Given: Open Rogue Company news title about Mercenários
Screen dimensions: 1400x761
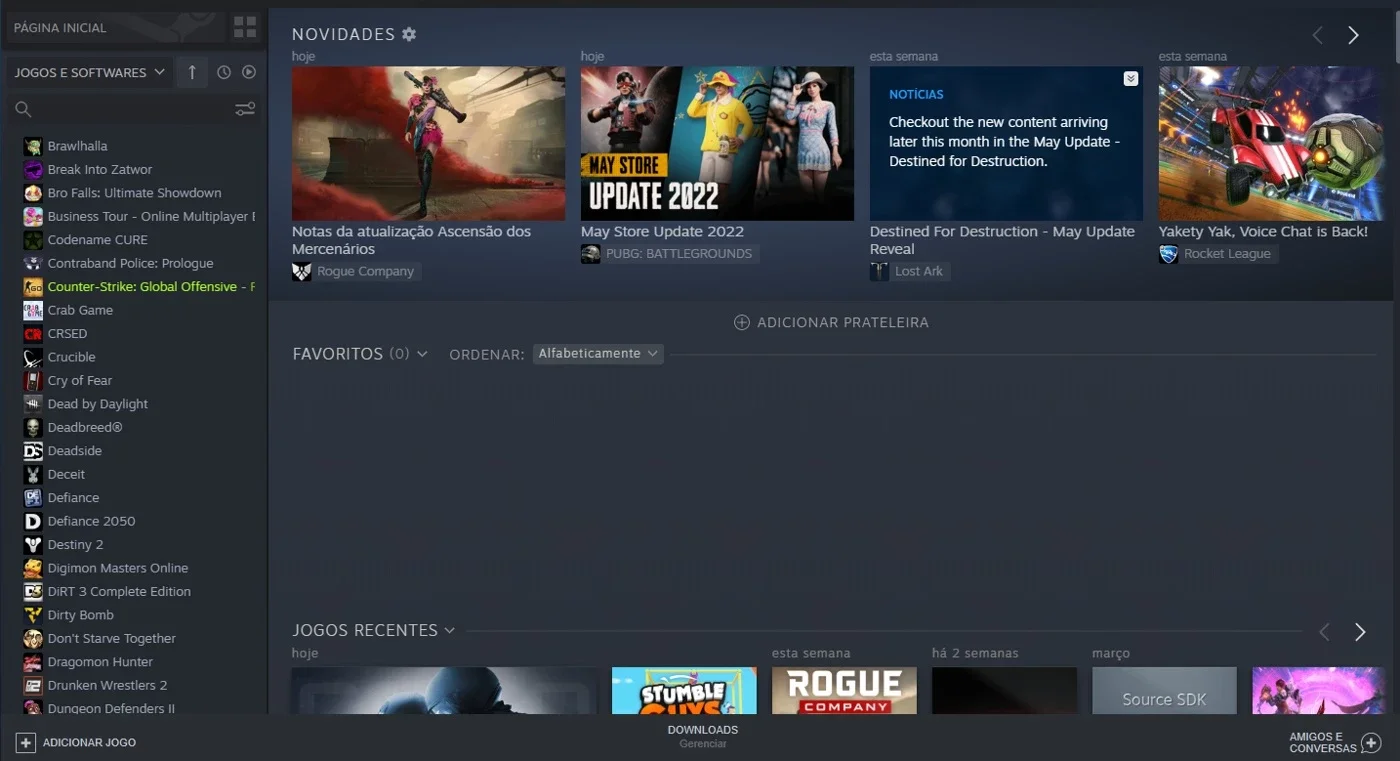Looking at the screenshot, I should point(411,240).
